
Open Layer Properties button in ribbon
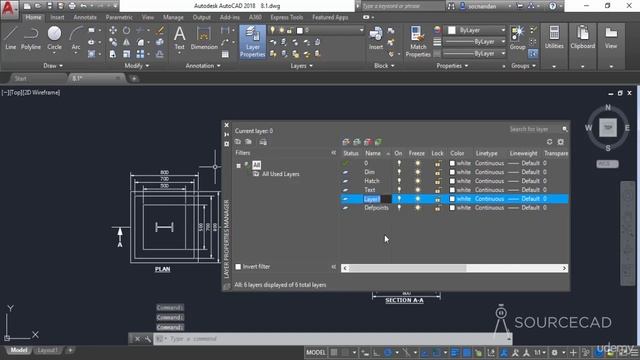pos(253,42)
